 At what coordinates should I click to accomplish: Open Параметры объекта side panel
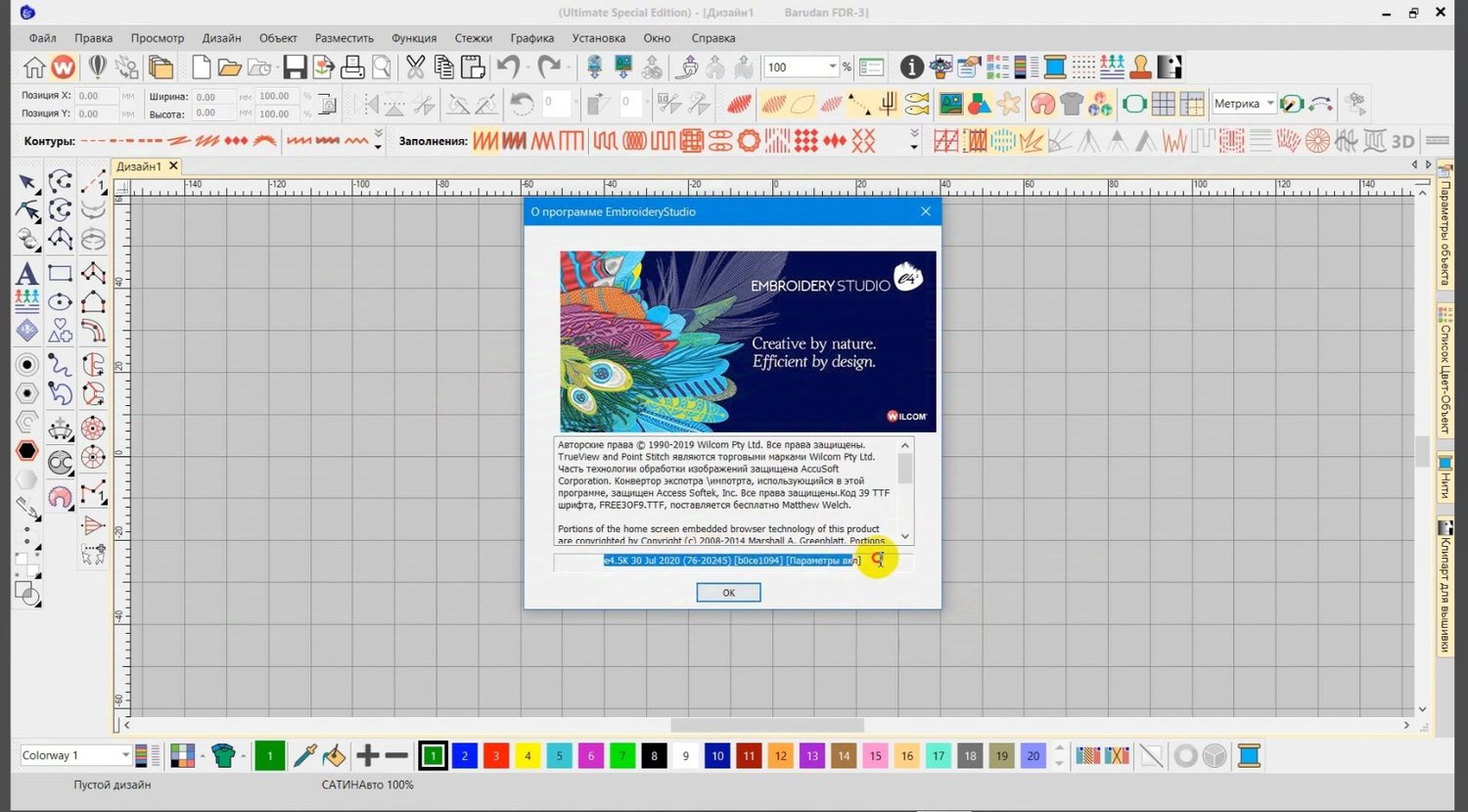1444,227
